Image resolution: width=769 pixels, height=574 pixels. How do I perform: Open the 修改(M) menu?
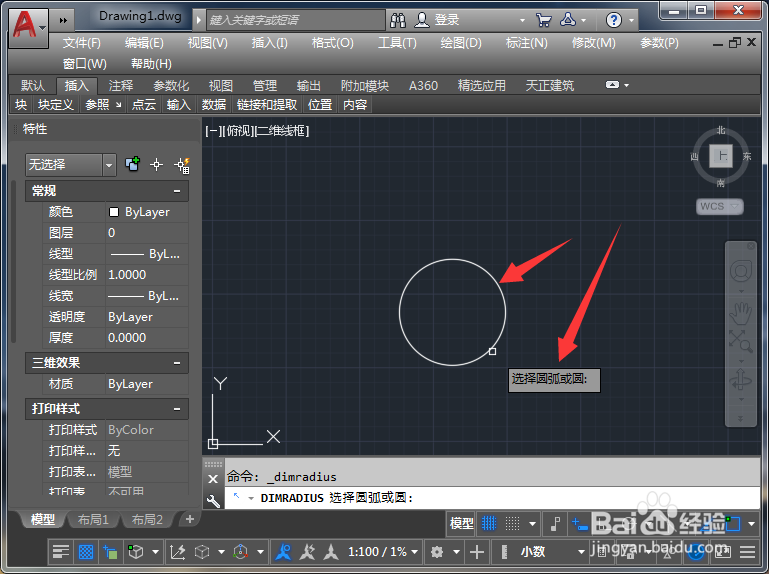[593, 43]
